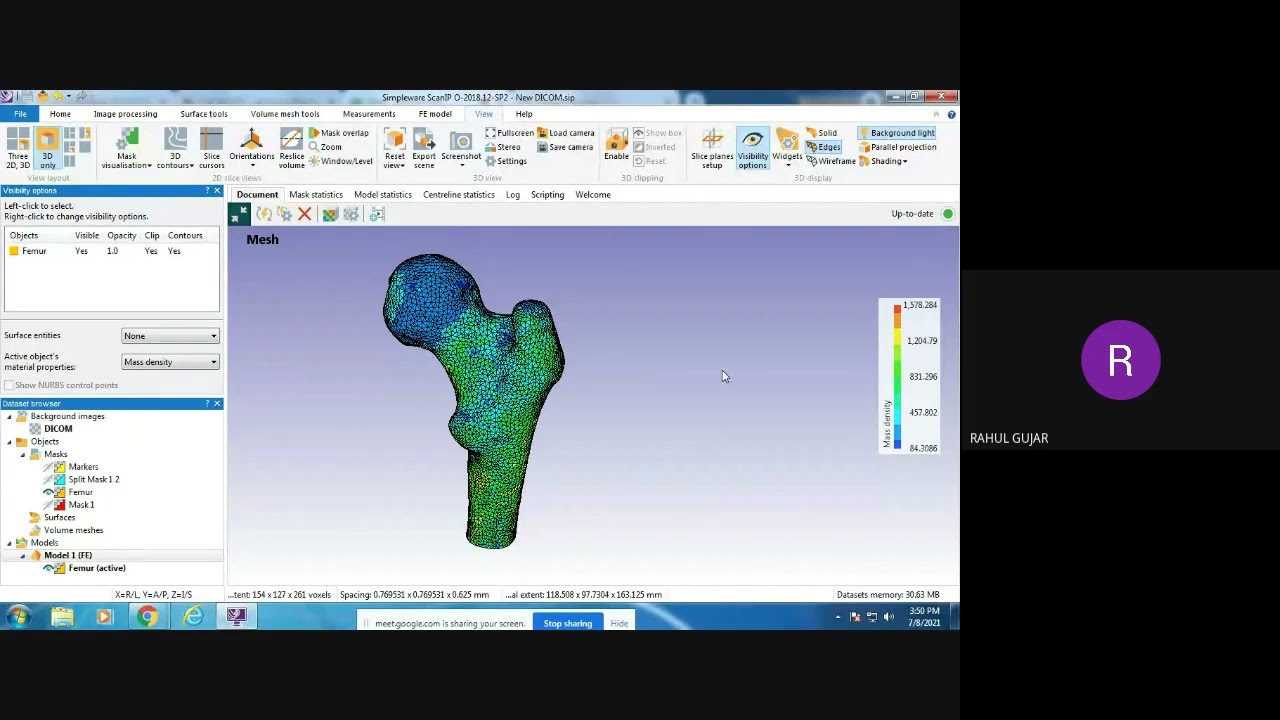Toggle Stereo 3D view
The image size is (1280, 720).
coord(502,147)
